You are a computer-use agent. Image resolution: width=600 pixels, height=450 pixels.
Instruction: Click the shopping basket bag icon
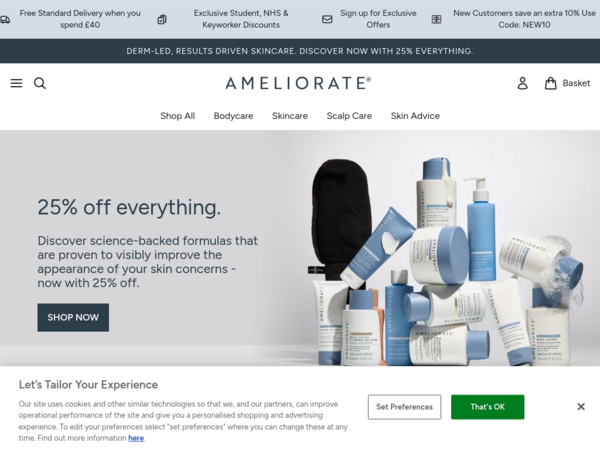point(550,83)
